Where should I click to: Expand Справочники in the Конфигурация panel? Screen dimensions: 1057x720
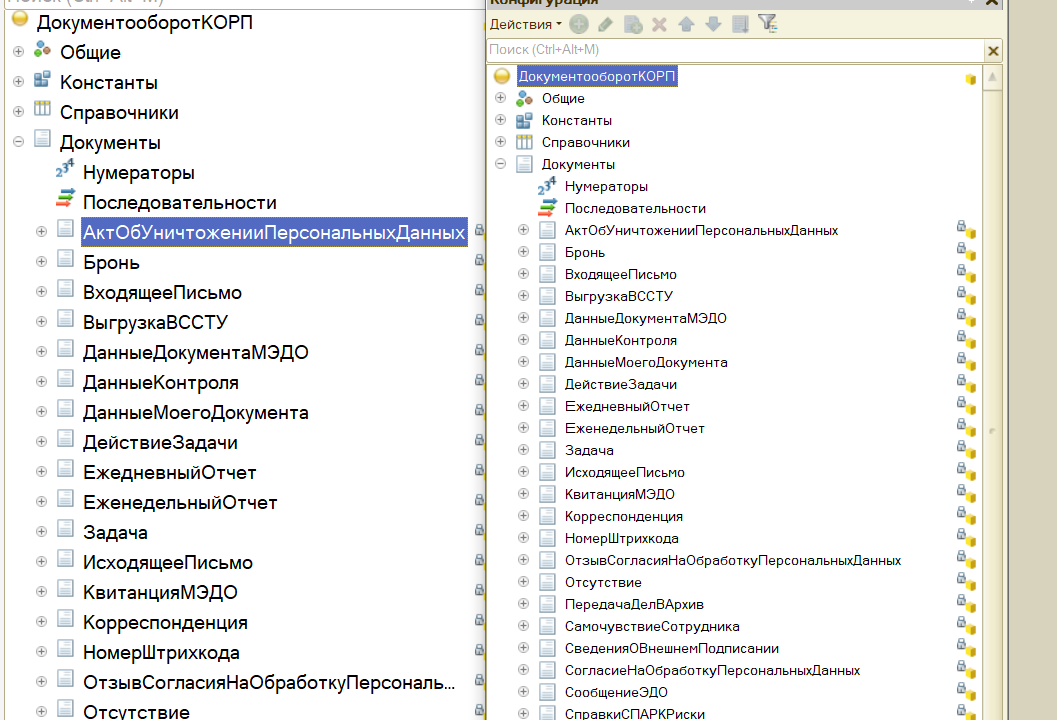coord(500,142)
